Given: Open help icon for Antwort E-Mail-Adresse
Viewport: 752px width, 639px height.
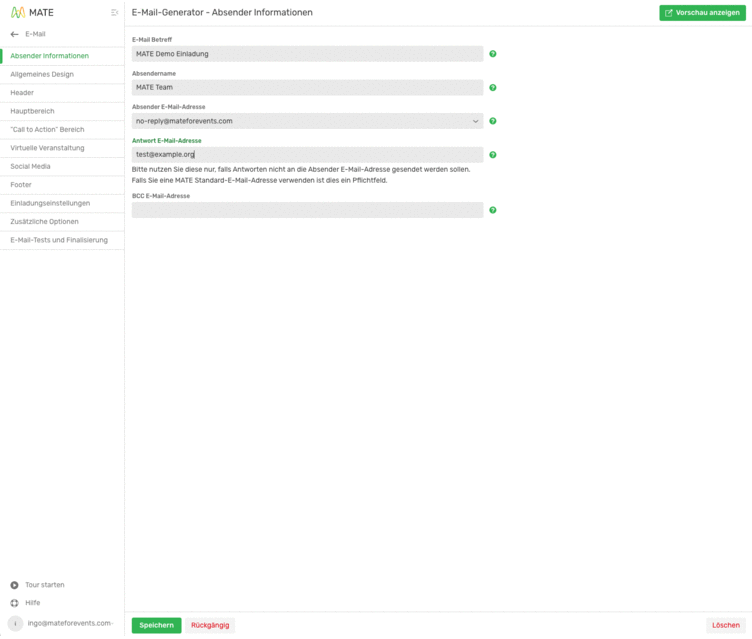Looking at the screenshot, I should pos(493,154).
